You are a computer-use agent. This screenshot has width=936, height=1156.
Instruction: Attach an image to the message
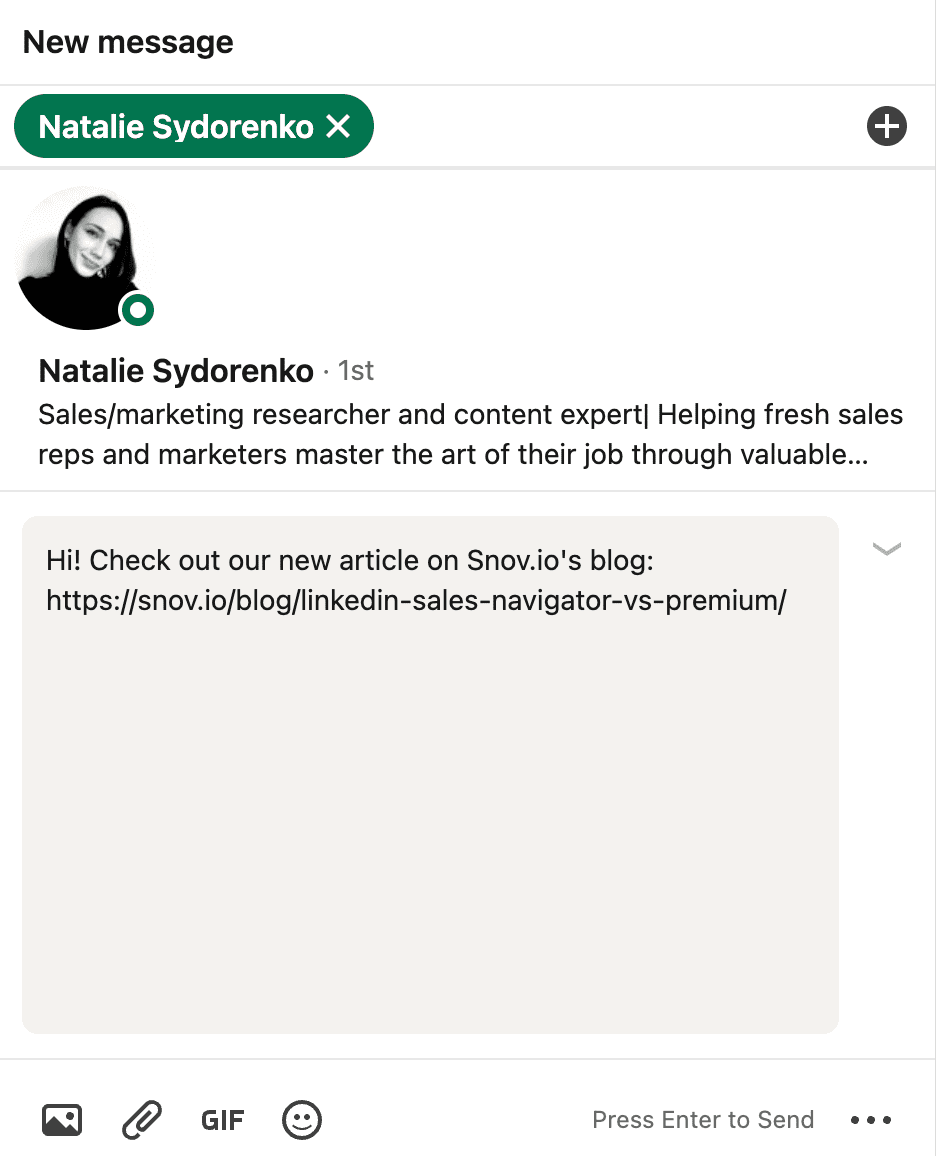coord(62,1119)
